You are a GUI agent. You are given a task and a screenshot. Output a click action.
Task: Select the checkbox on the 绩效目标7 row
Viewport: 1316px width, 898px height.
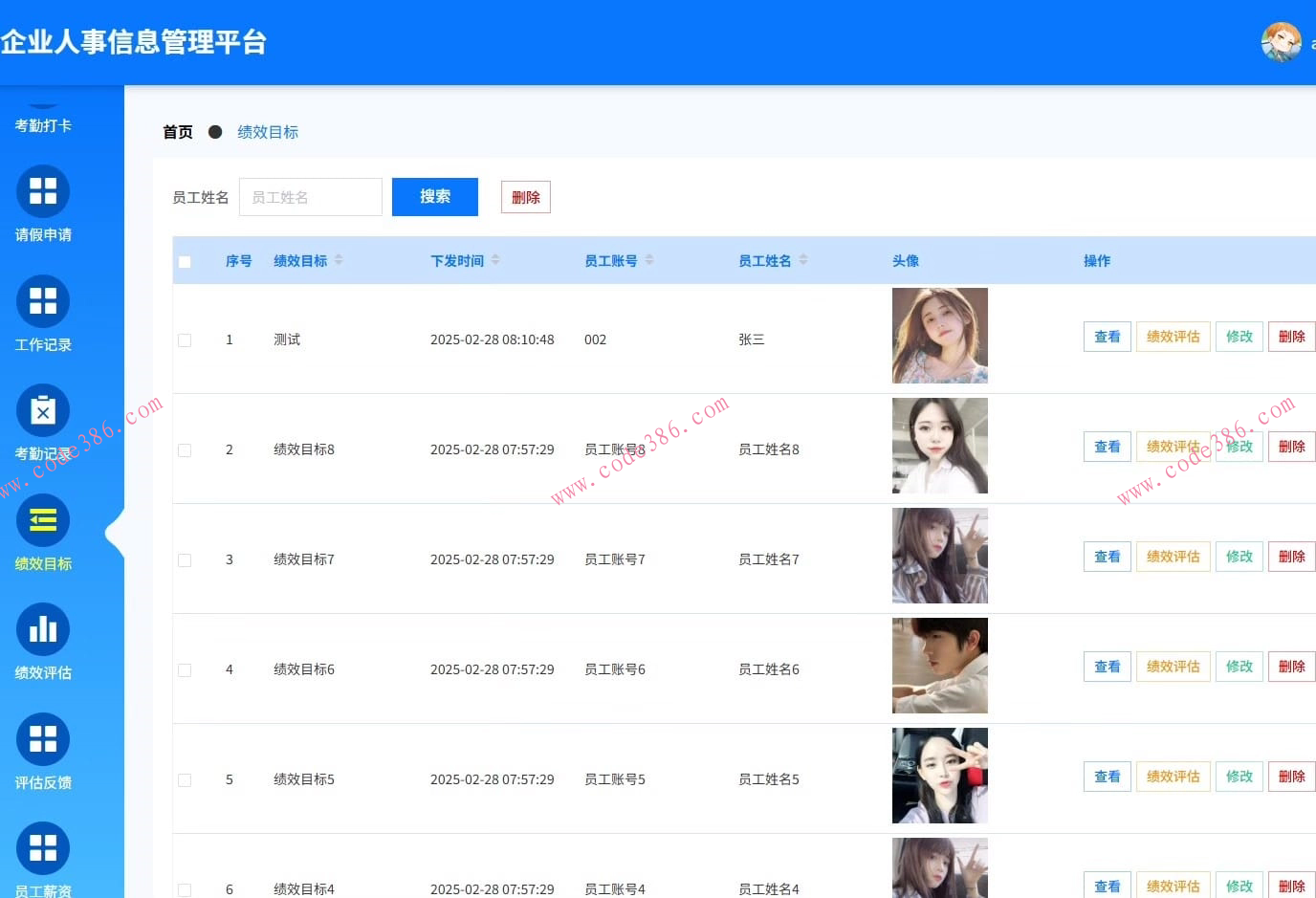(185, 559)
